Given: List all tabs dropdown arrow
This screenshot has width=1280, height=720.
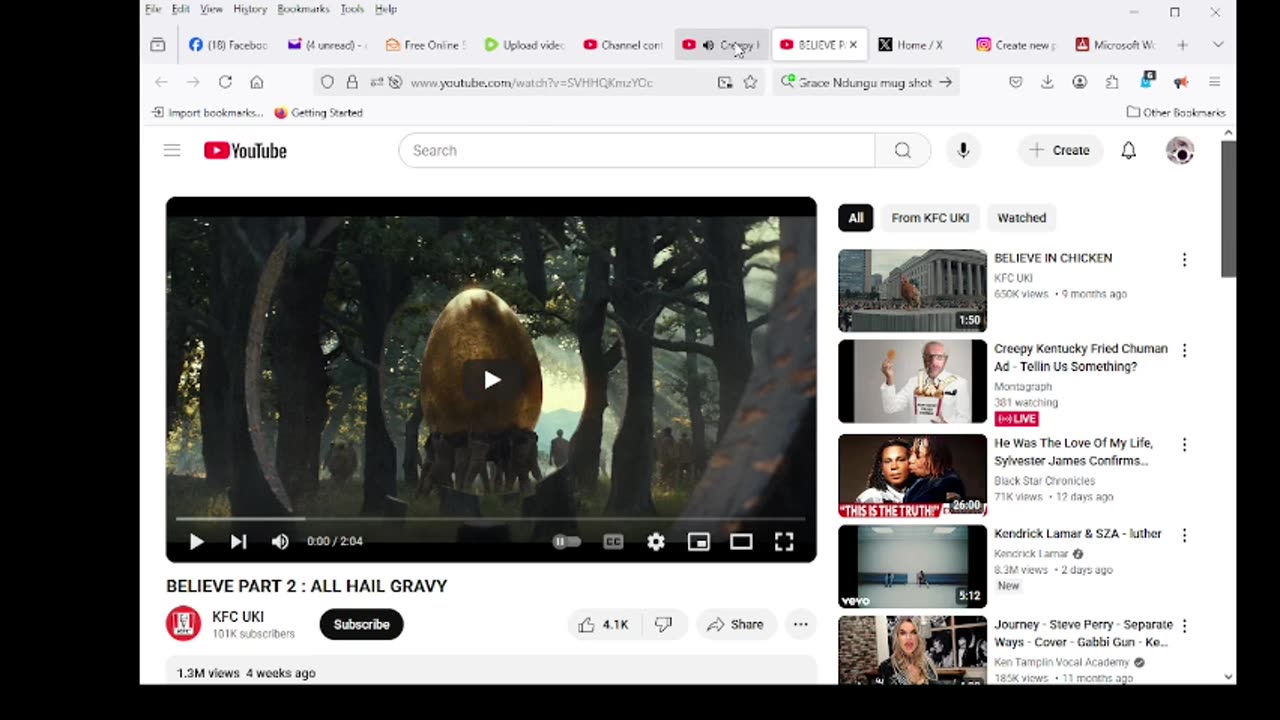Looking at the screenshot, I should pyautogui.click(x=1217, y=45).
